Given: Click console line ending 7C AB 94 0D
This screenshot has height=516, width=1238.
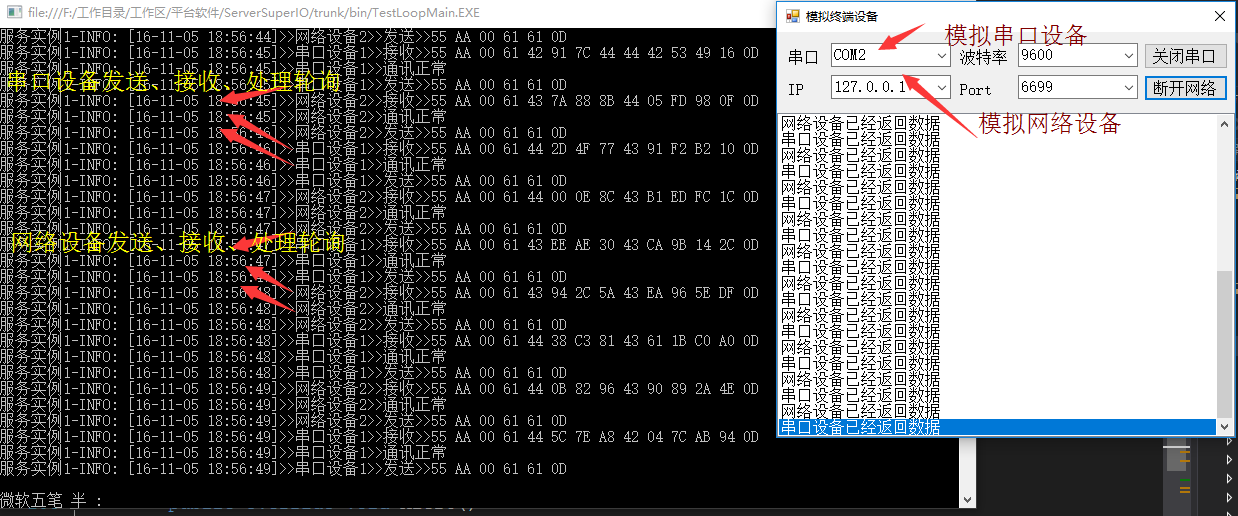Looking at the screenshot, I should click(x=379, y=437).
